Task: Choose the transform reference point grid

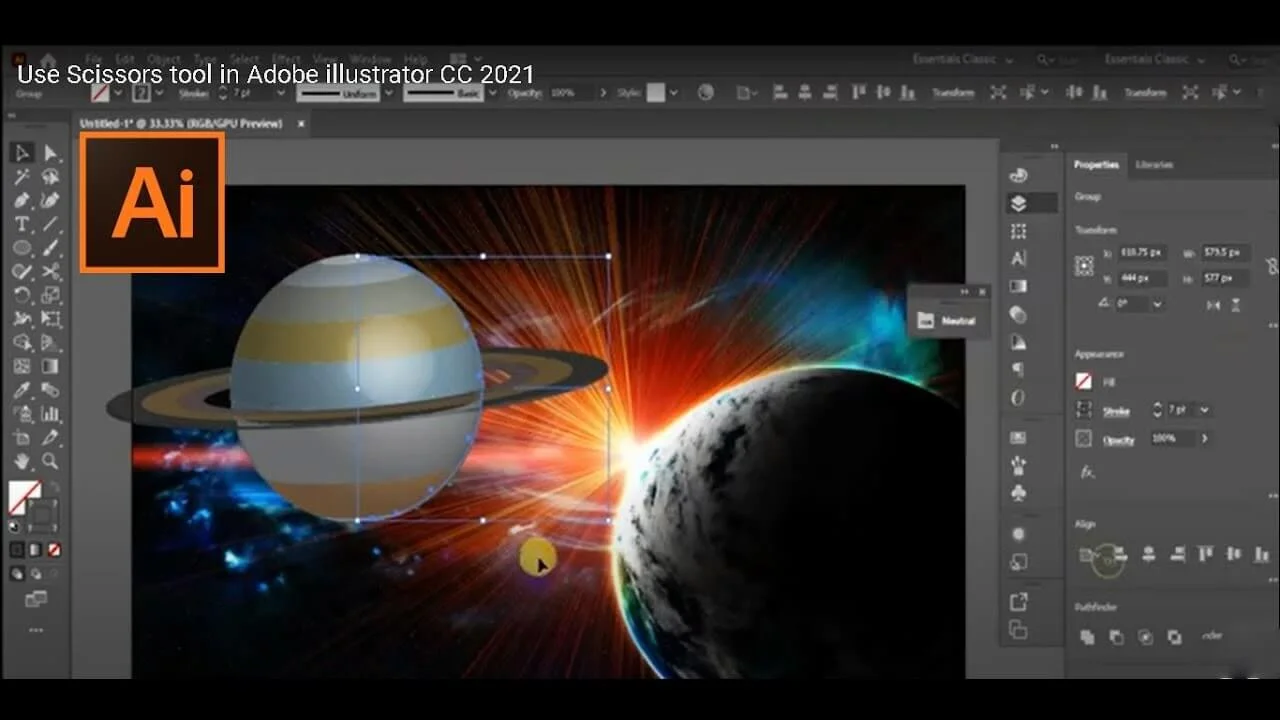Action: tap(1084, 266)
